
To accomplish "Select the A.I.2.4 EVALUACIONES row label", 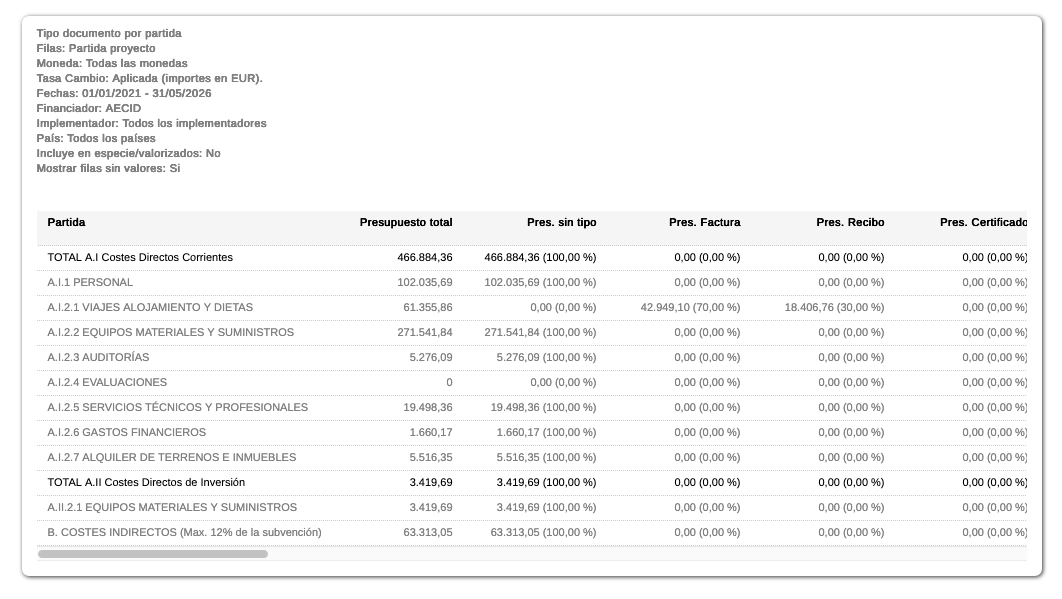I will tap(107, 382).
